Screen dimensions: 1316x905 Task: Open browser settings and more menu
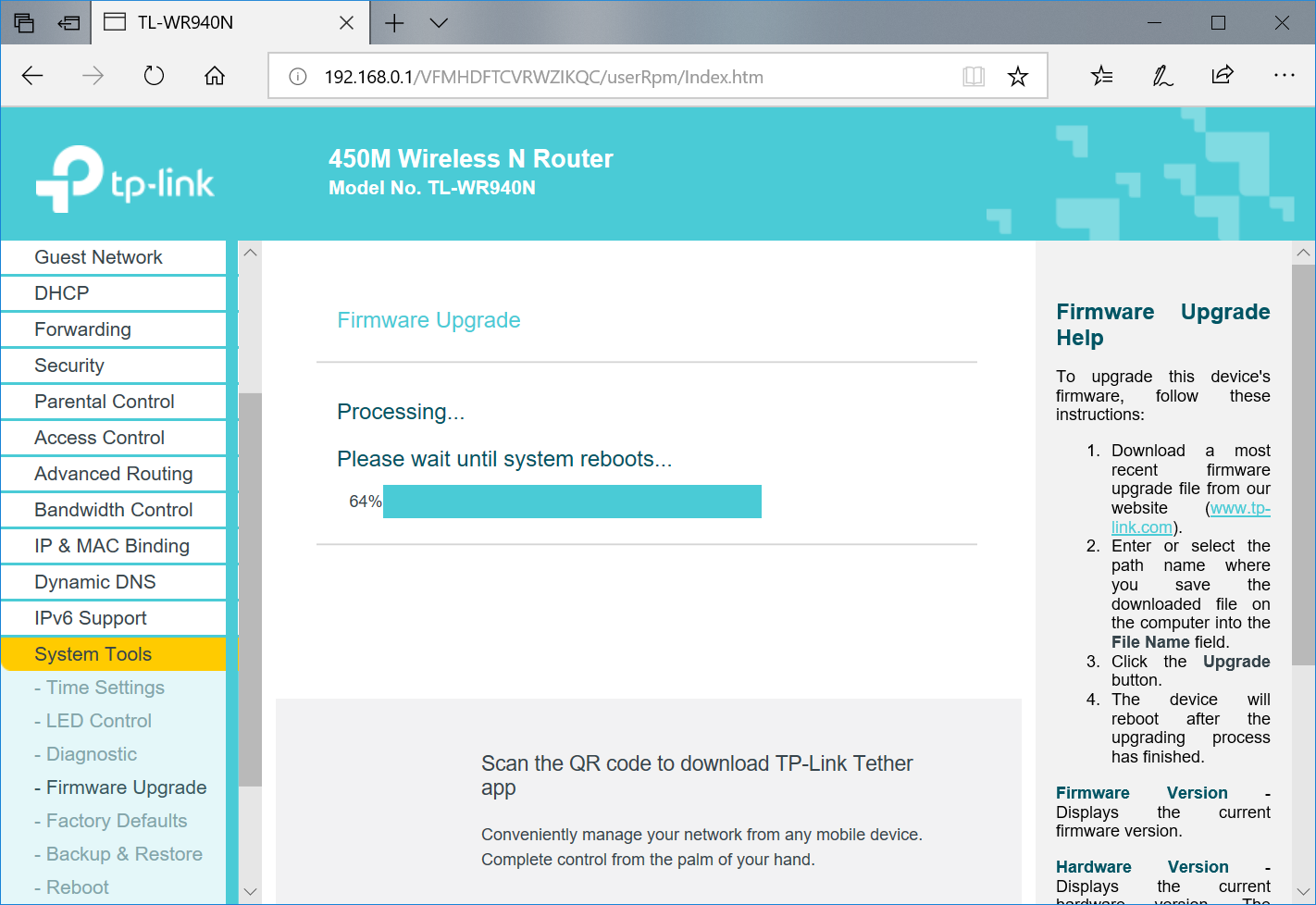pos(1285,75)
